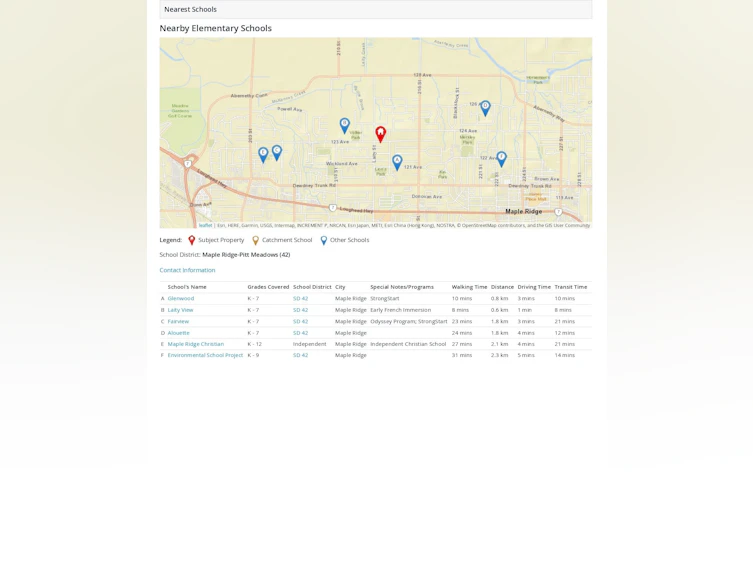Click SD 42 link in Alouette row
The height and width of the screenshot is (565, 753).
301,333
